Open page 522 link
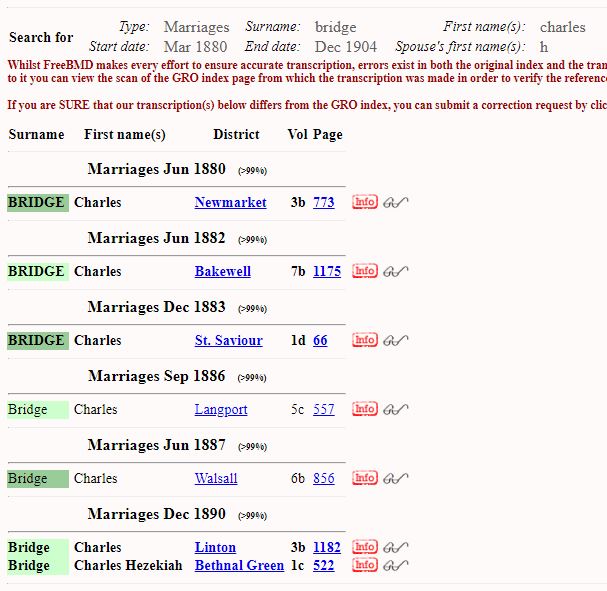607x591 pixels. 324,565
